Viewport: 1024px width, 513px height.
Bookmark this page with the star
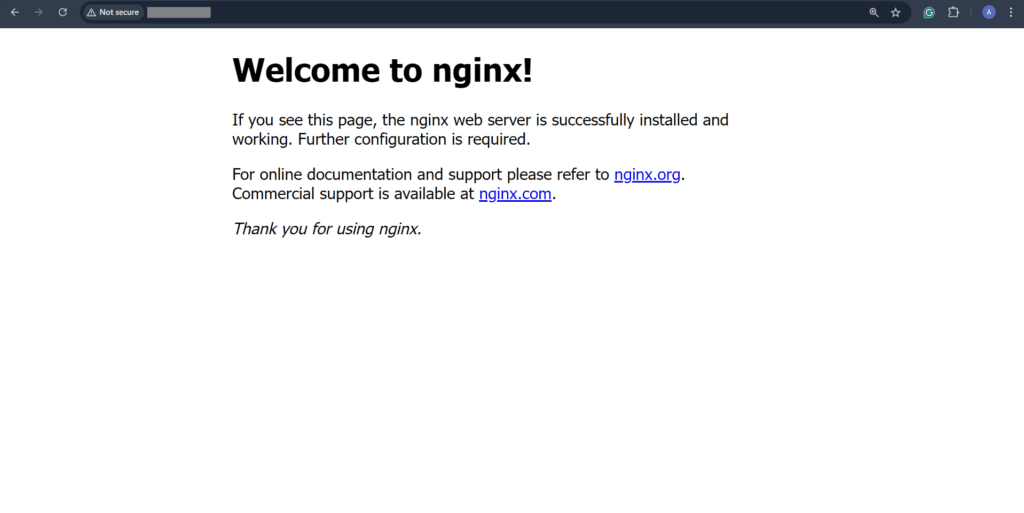click(x=895, y=12)
